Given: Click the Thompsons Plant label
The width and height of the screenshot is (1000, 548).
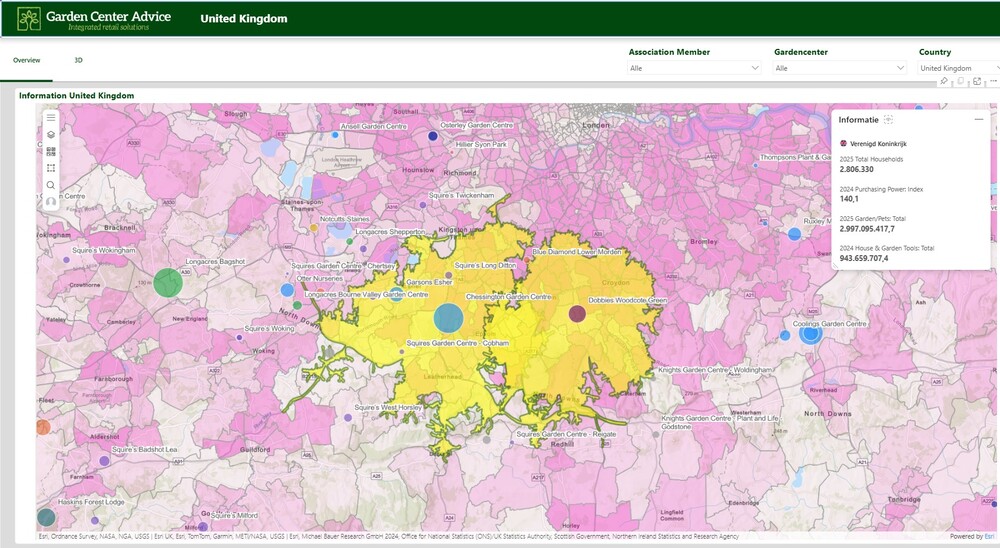Looking at the screenshot, I should pyautogui.click(x=795, y=157).
